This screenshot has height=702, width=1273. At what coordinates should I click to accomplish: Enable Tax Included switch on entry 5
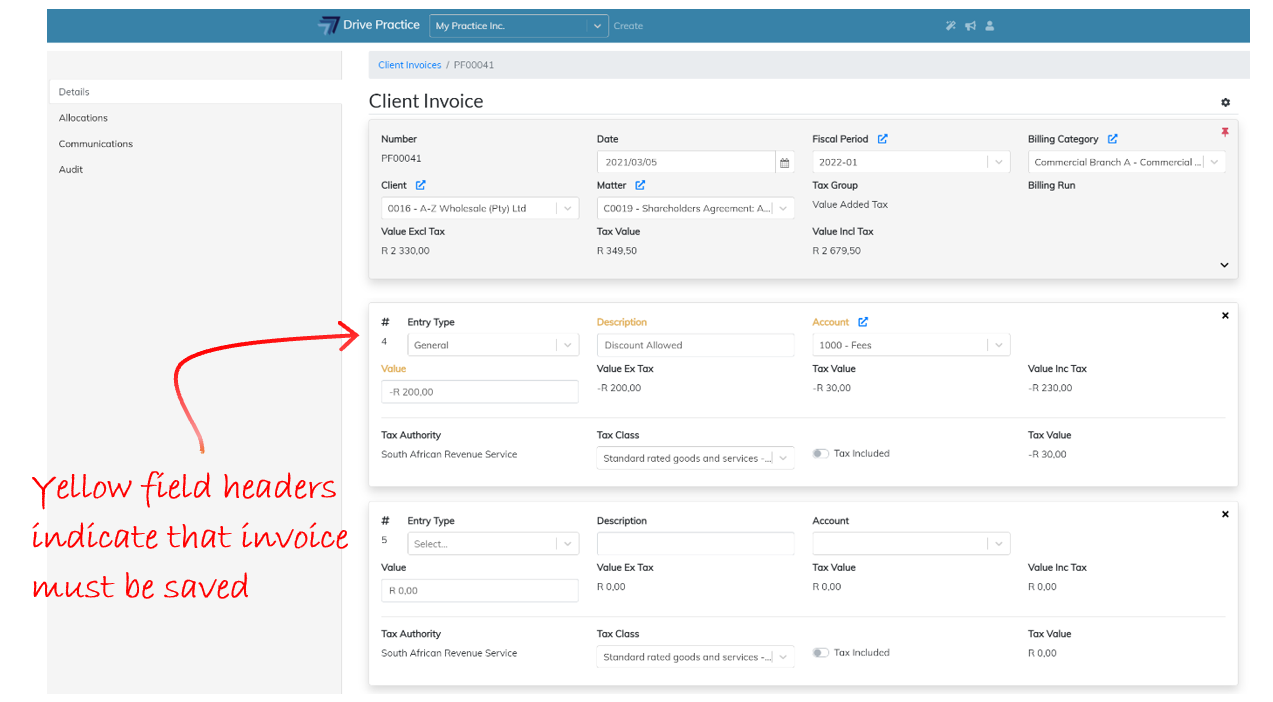[821, 653]
